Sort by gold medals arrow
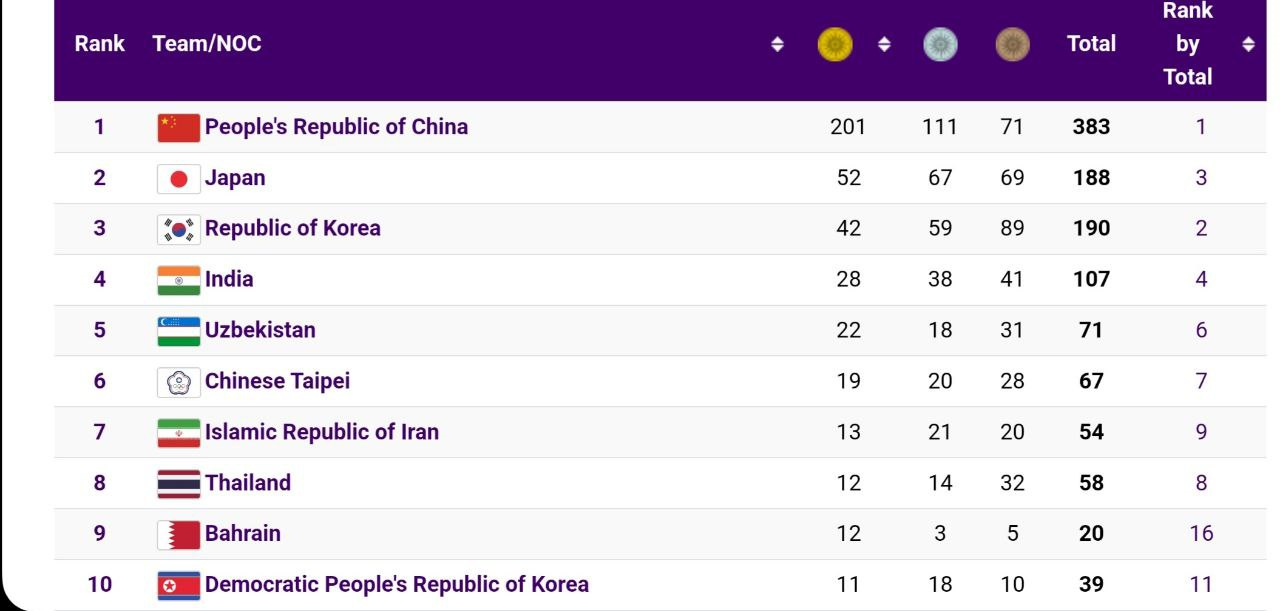Image resolution: width=1280 pixels, height=611 pixels. [x=883, y=44]
